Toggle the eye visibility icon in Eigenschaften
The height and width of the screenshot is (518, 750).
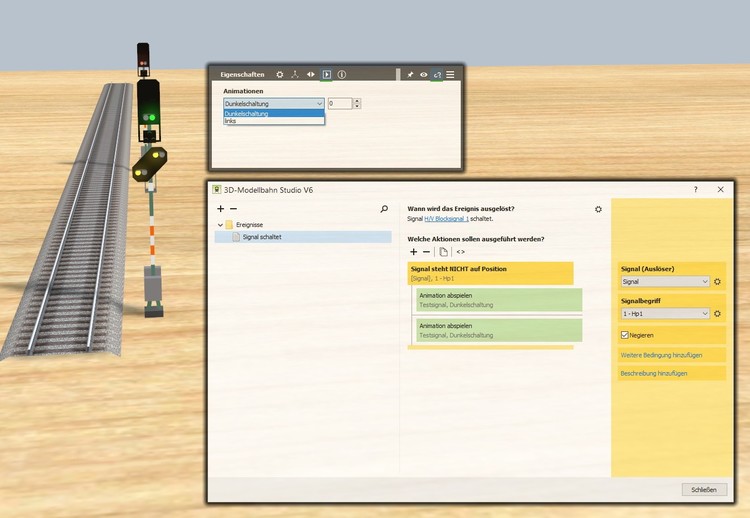coord(424,75)
